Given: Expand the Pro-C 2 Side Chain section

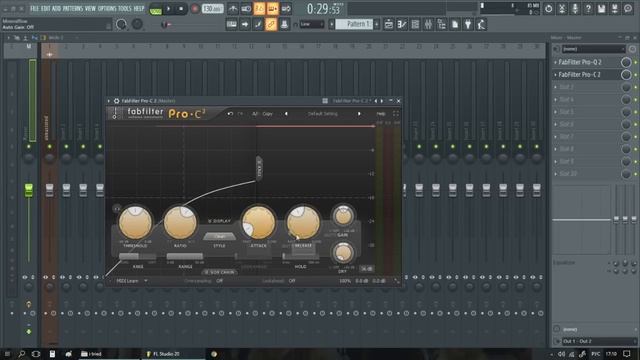Looking at the screenshot, I should 220,272.
